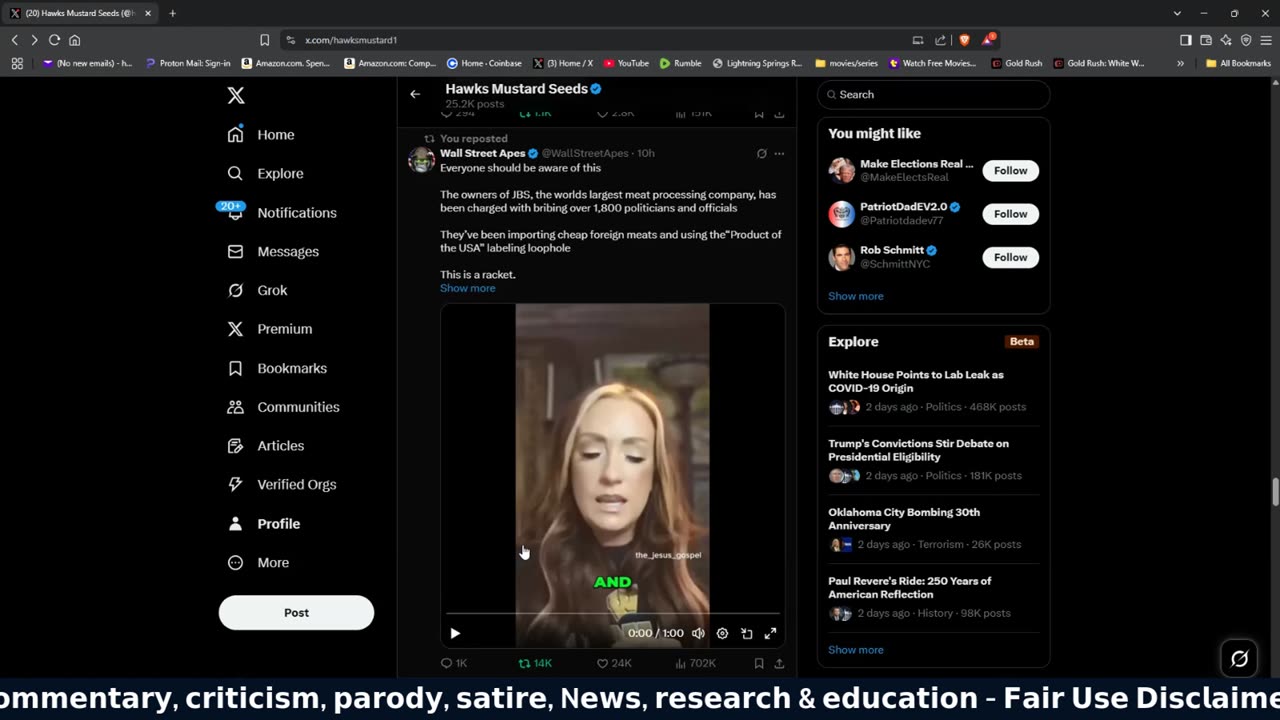Image resolution: width=1280 pixels, height=720 pixels.
Task: Open Wall Street Apes avatar
Action: point(422,159)
